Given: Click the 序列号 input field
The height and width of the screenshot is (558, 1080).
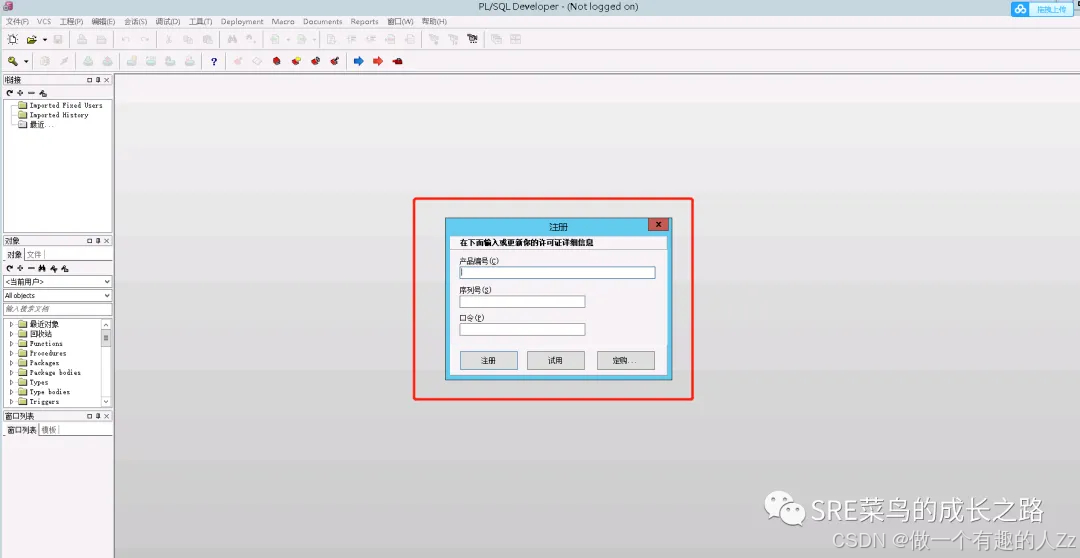Looking at the screenshot, I should 522,302.
